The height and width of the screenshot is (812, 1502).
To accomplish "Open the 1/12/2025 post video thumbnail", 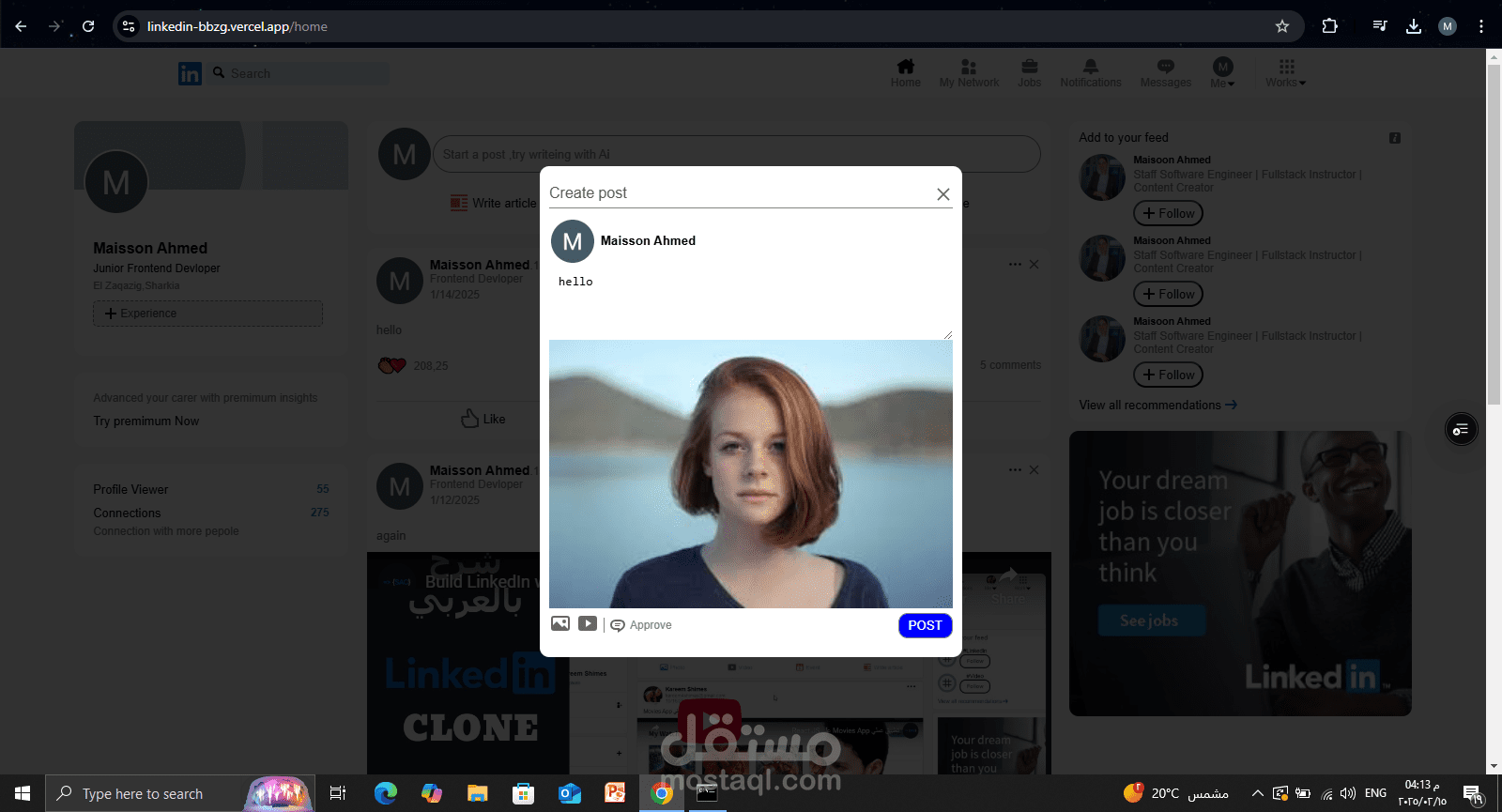I will pos(709,663).
